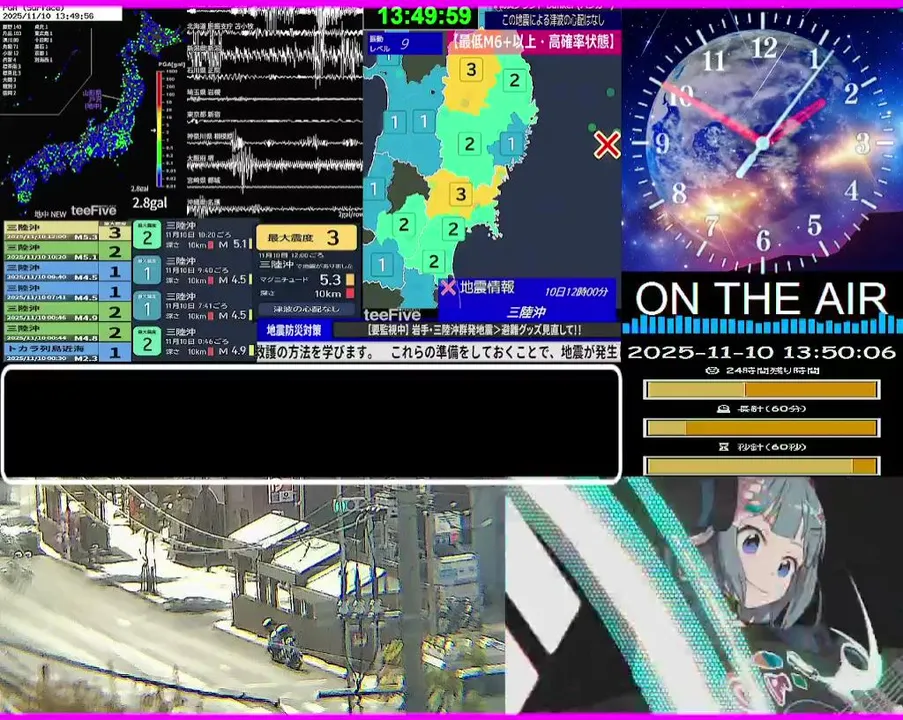Image resolution: width=903 pixels, height=720 pixels.
Task: Click the 2.8gal reading under PGA map
Action: tap(150, 203)
